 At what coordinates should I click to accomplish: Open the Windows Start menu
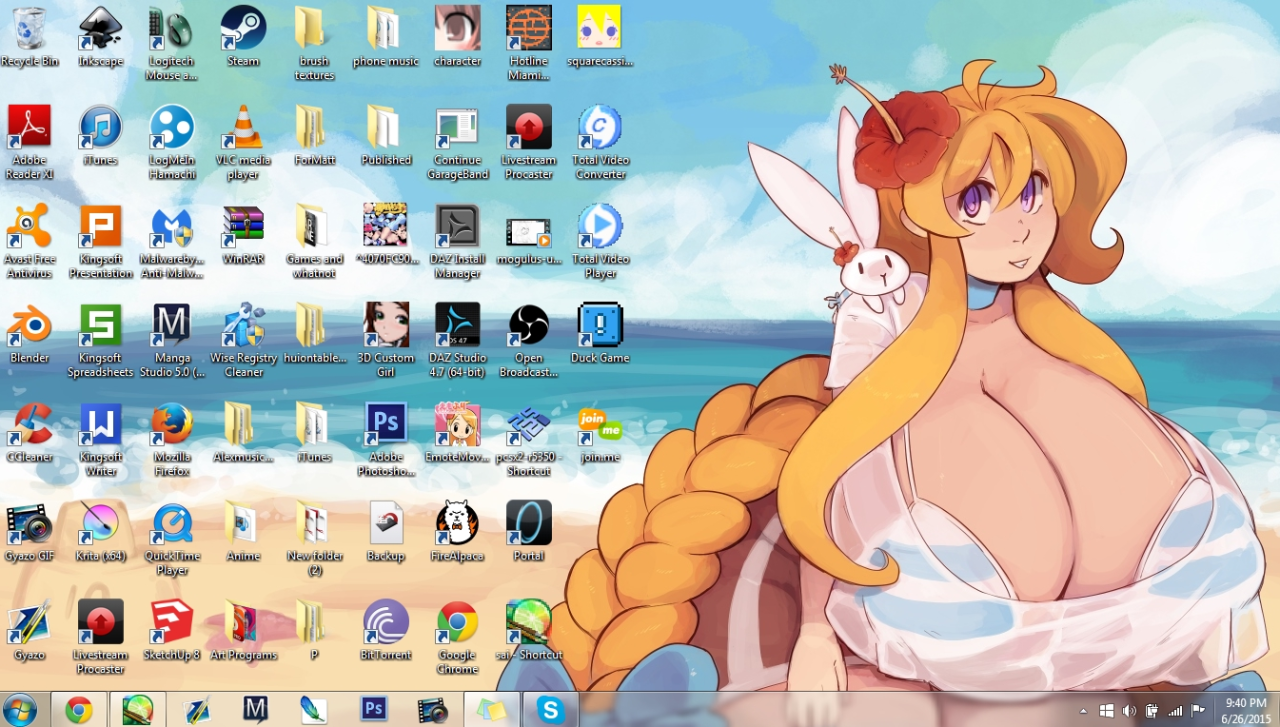[x=20, y=709]
